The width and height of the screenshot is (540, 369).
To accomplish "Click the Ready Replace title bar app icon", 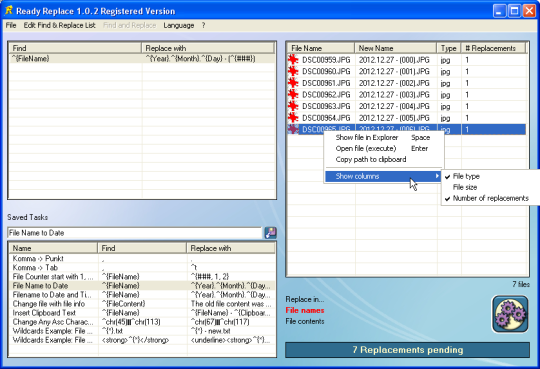I will pyautogui.click(x=9, y=10).
